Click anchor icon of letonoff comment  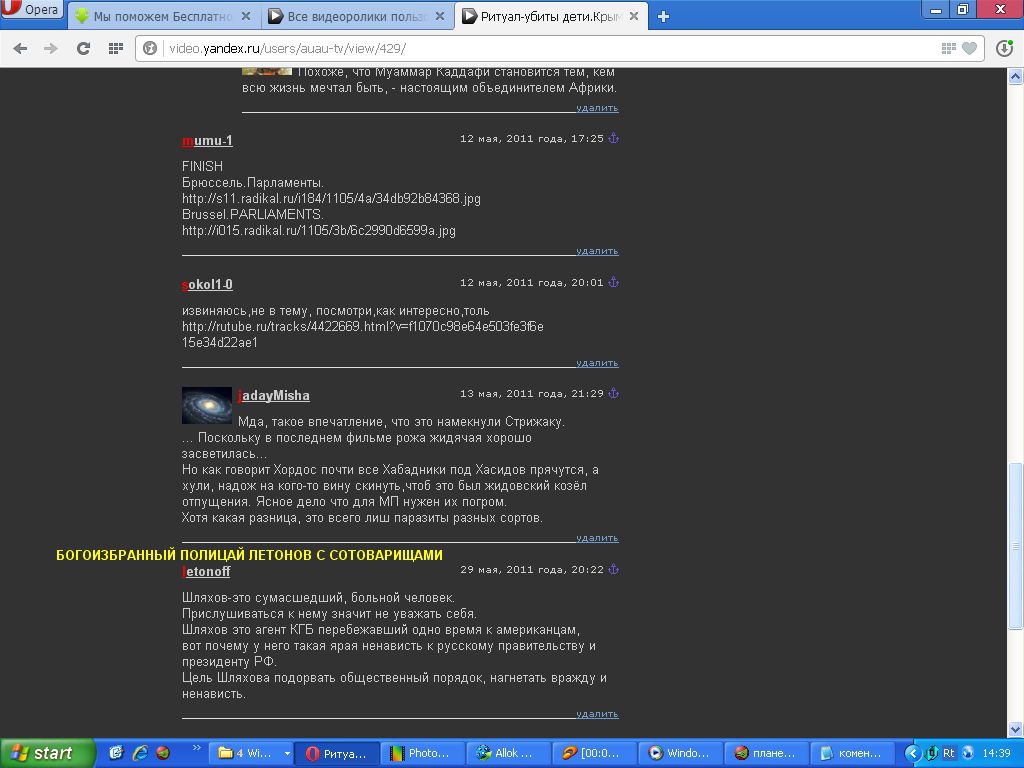pyautogui.click(x=613, y=569)
